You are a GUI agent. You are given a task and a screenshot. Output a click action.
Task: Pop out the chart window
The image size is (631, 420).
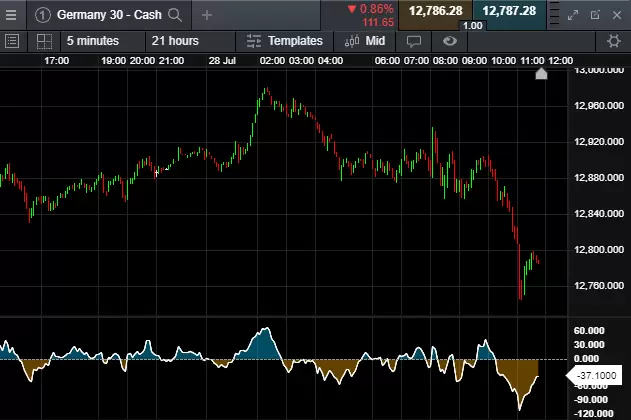[x=594, y=15]
